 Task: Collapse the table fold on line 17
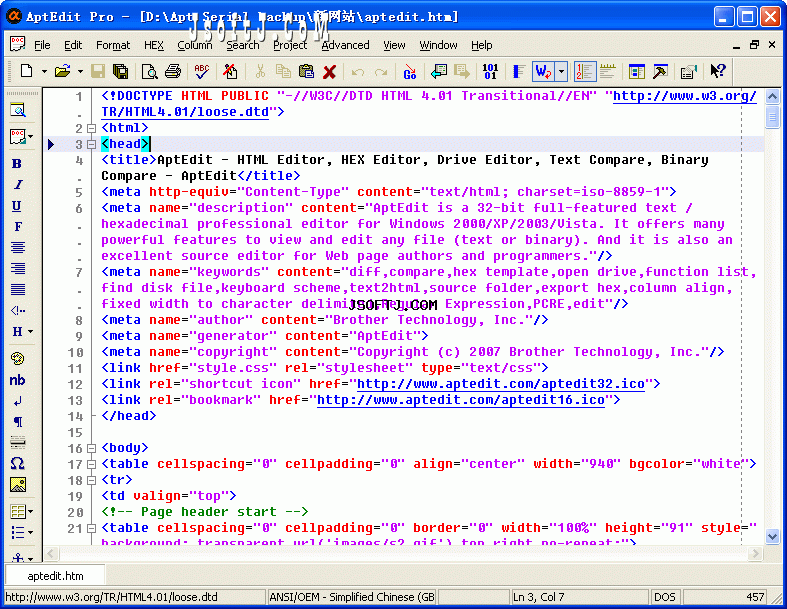click(91, 464)
